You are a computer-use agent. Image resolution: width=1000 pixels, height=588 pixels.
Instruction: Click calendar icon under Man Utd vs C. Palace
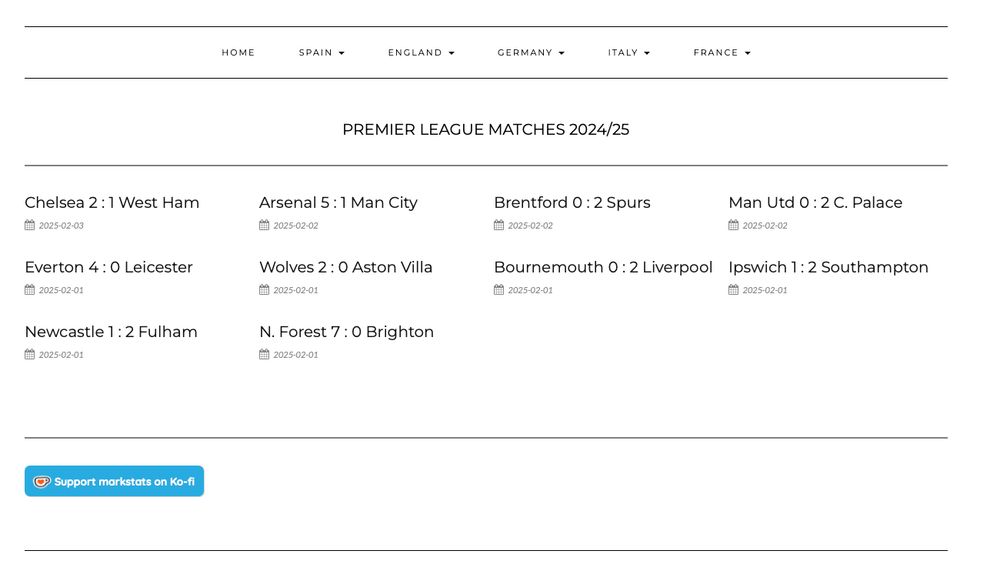pyautogui.click(x=733, y=225)
